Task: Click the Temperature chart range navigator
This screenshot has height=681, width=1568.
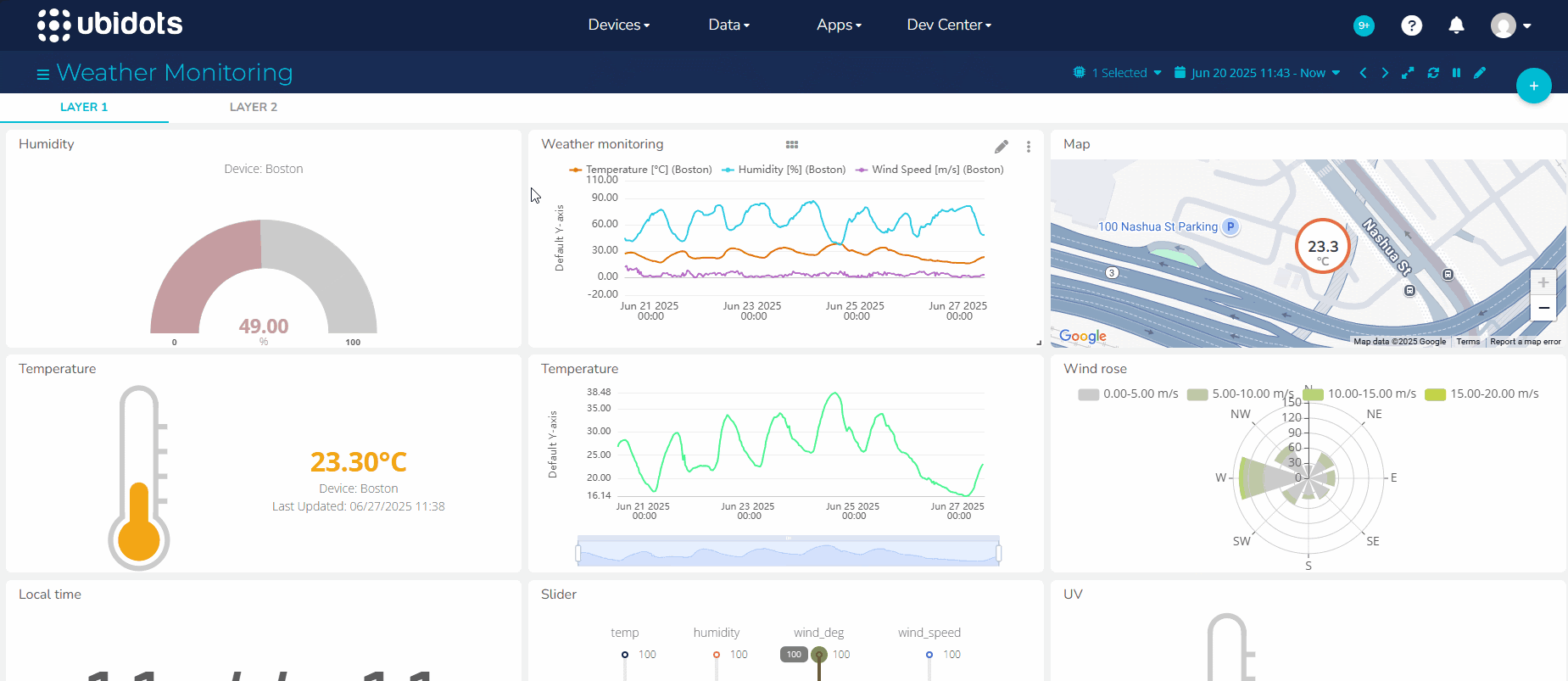Action: pos(789,552)
